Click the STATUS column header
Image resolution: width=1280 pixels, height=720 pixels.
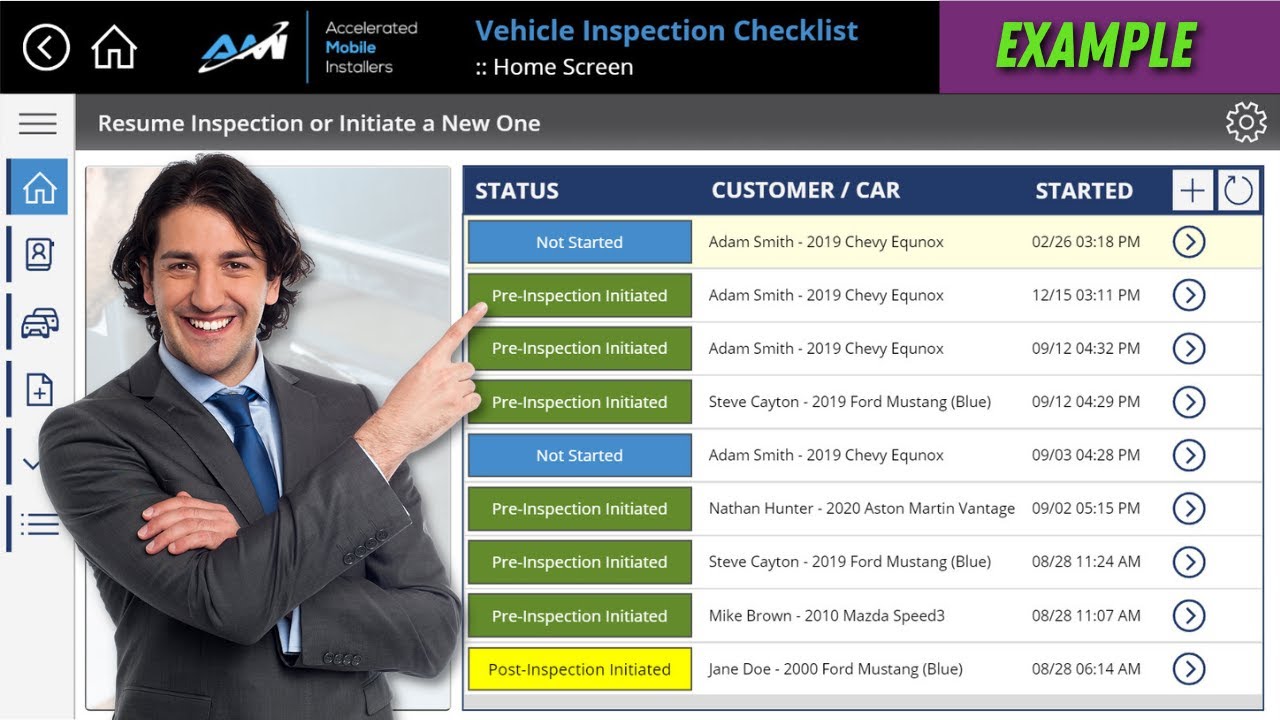517,191
